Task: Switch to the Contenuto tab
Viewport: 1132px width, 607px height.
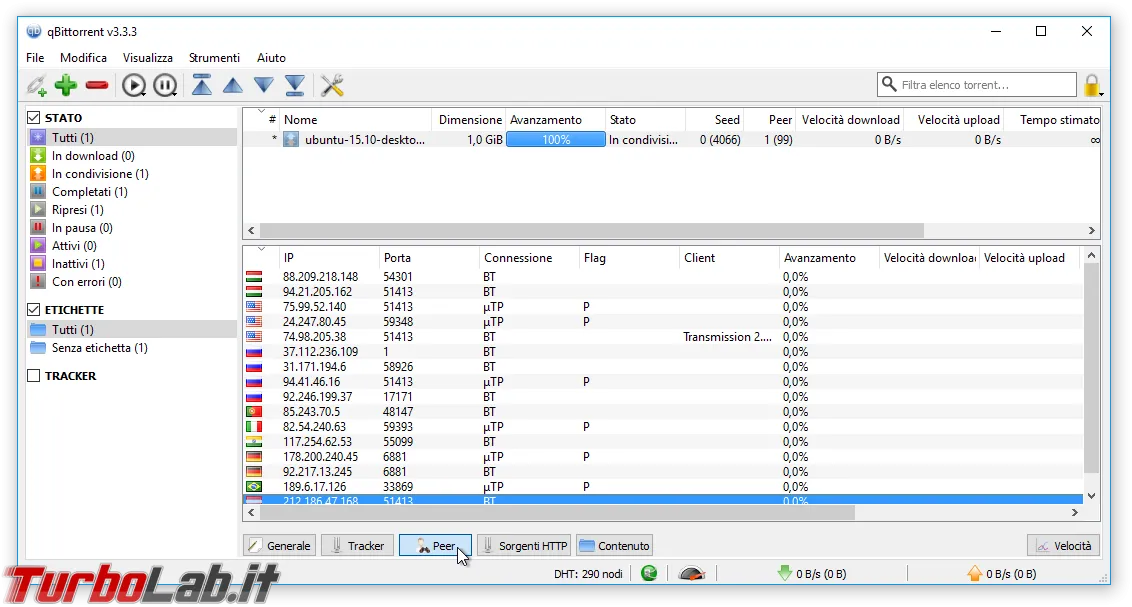Action: coord(615,546)
